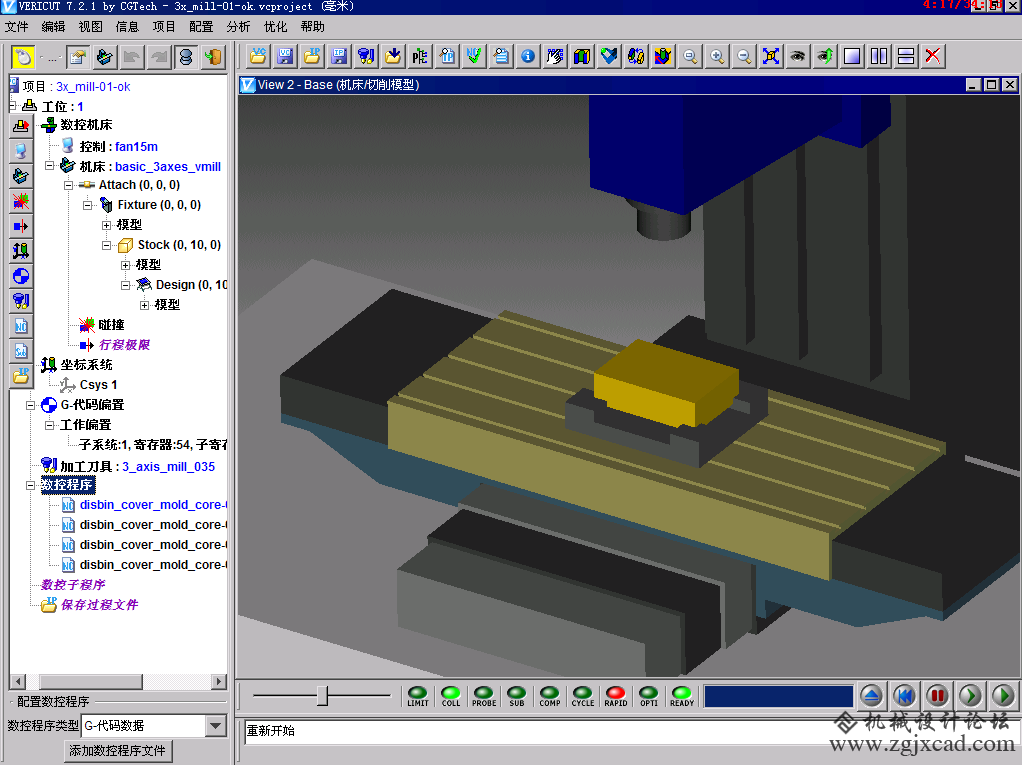Click the green LIMIT status light
The image size is (1022, 765).
[418, 696]
